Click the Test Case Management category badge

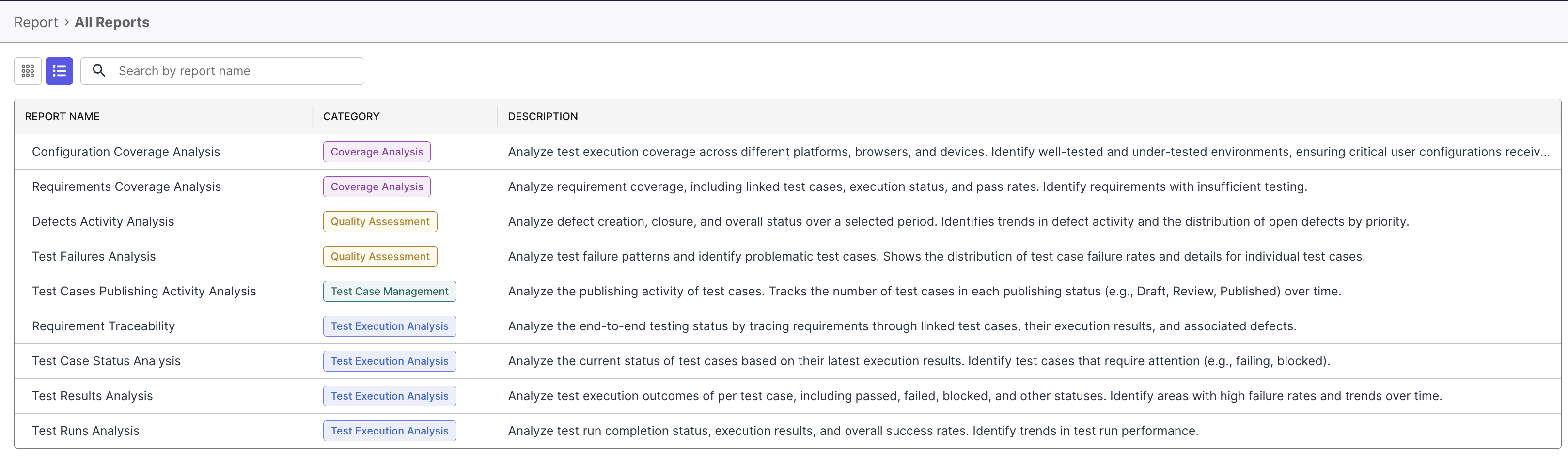tap(389, 291)
